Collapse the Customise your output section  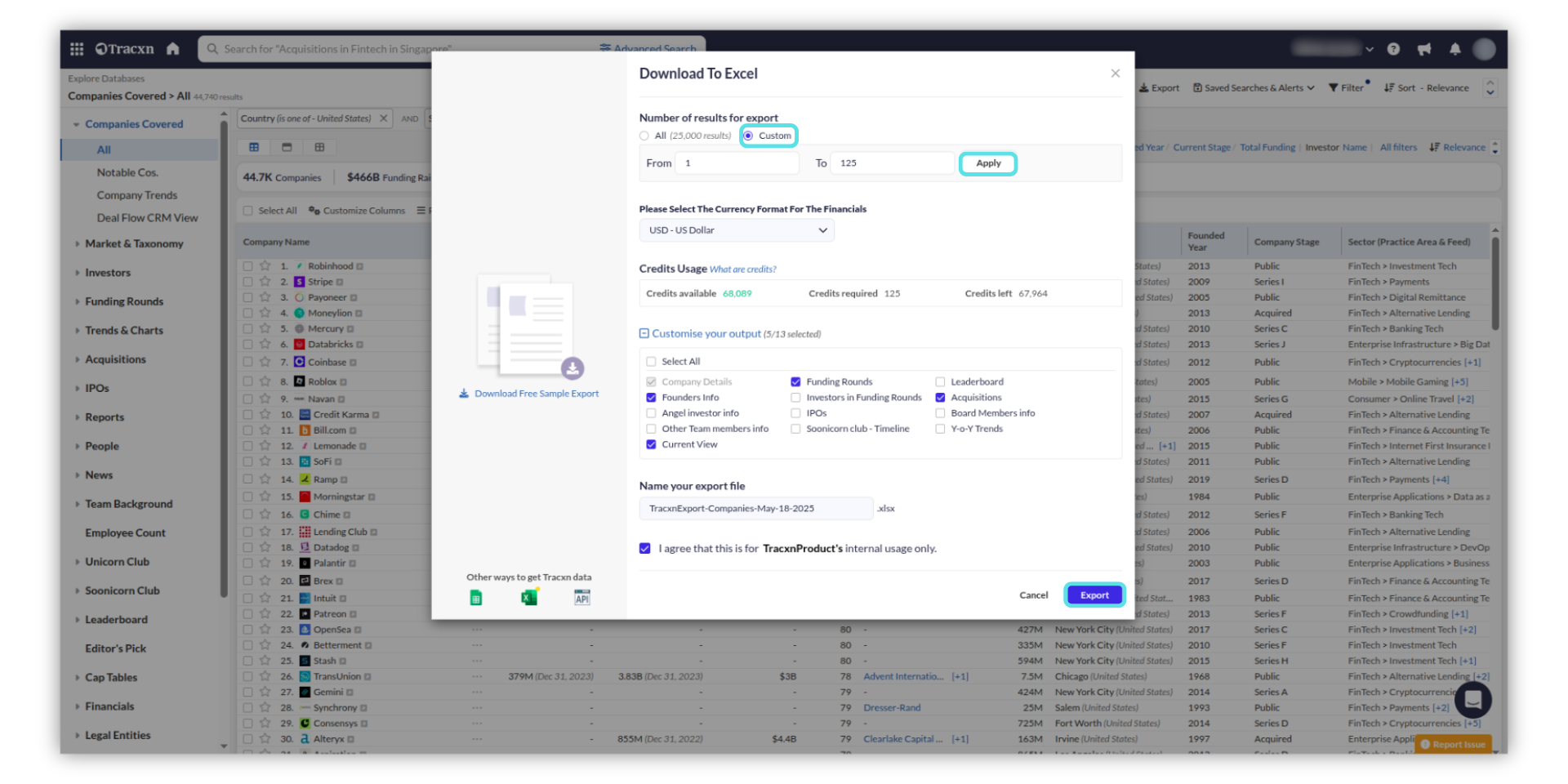(644, 334)
